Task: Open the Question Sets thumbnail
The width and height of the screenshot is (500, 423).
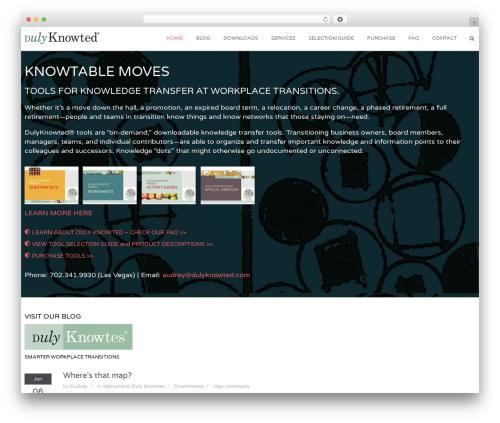Action: tap(51, 185)
